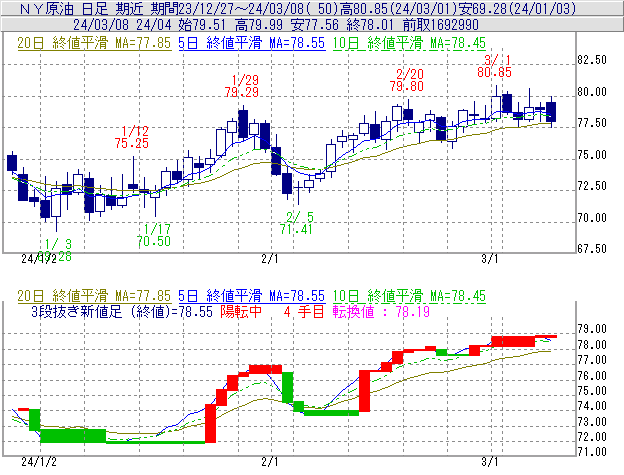Click the 1/12 75.25 peak label
Image resolution: width=624 pixels, height=475 pixels.
pyautogui.click(x=132, y=137)
